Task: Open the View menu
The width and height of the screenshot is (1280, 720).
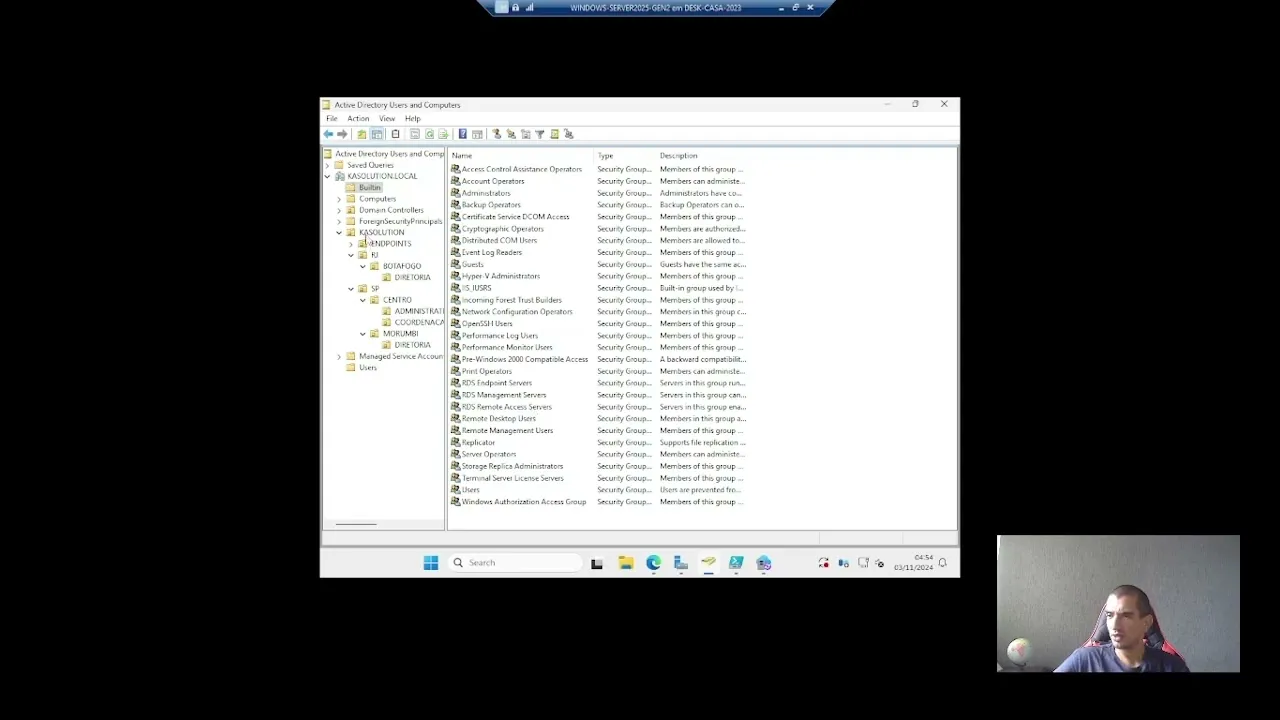Action: tap(387, 118)
